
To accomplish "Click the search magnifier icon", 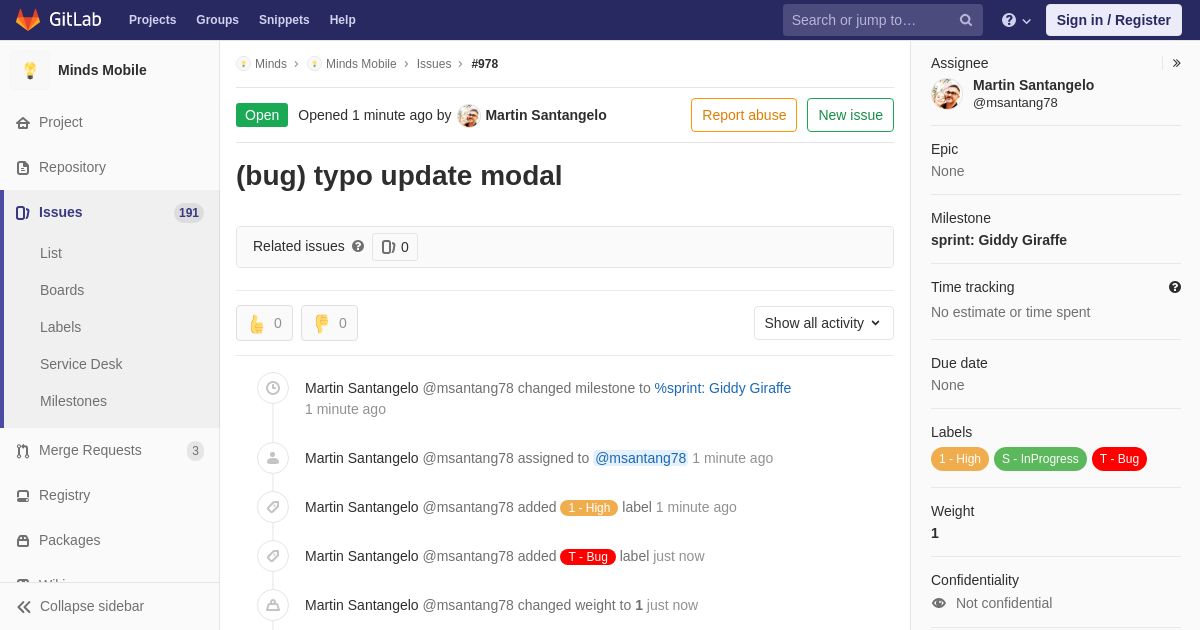I will pyautogui.click(x=965, y=20).
